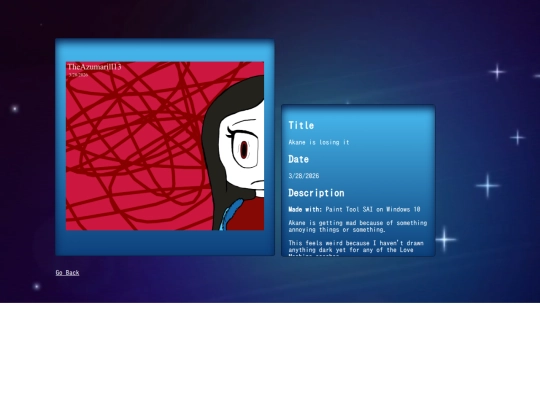540x405 pixels.
Task: Select the Description heading
Action: (316, 193)
